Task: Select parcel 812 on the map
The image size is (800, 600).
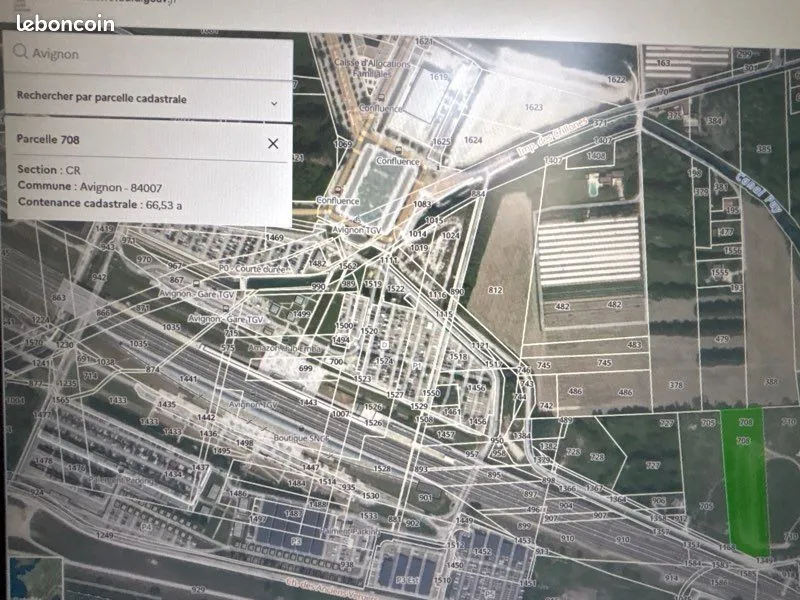Action: click(x=495, y=290)
